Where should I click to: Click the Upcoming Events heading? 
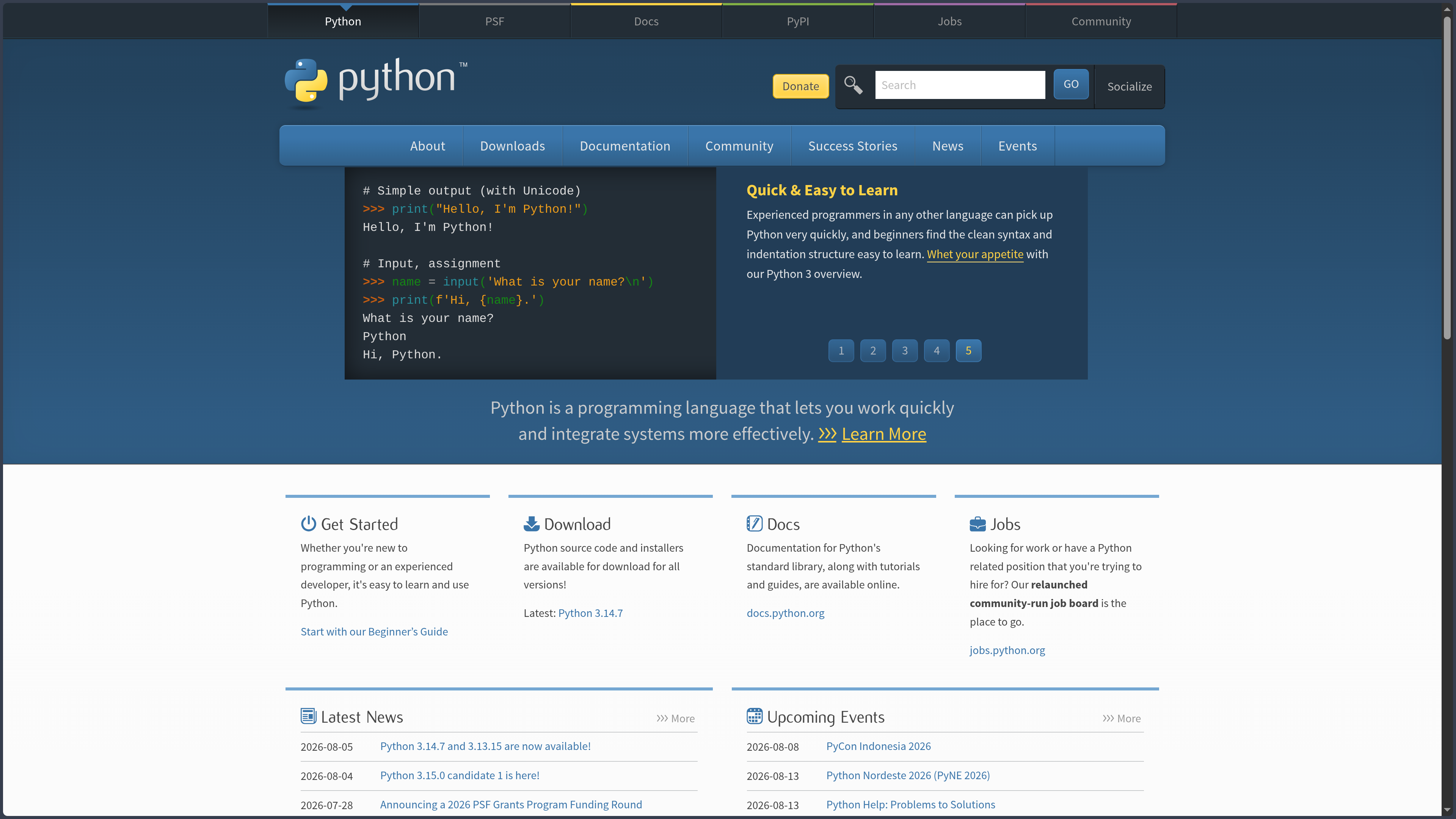pos(826,717)
